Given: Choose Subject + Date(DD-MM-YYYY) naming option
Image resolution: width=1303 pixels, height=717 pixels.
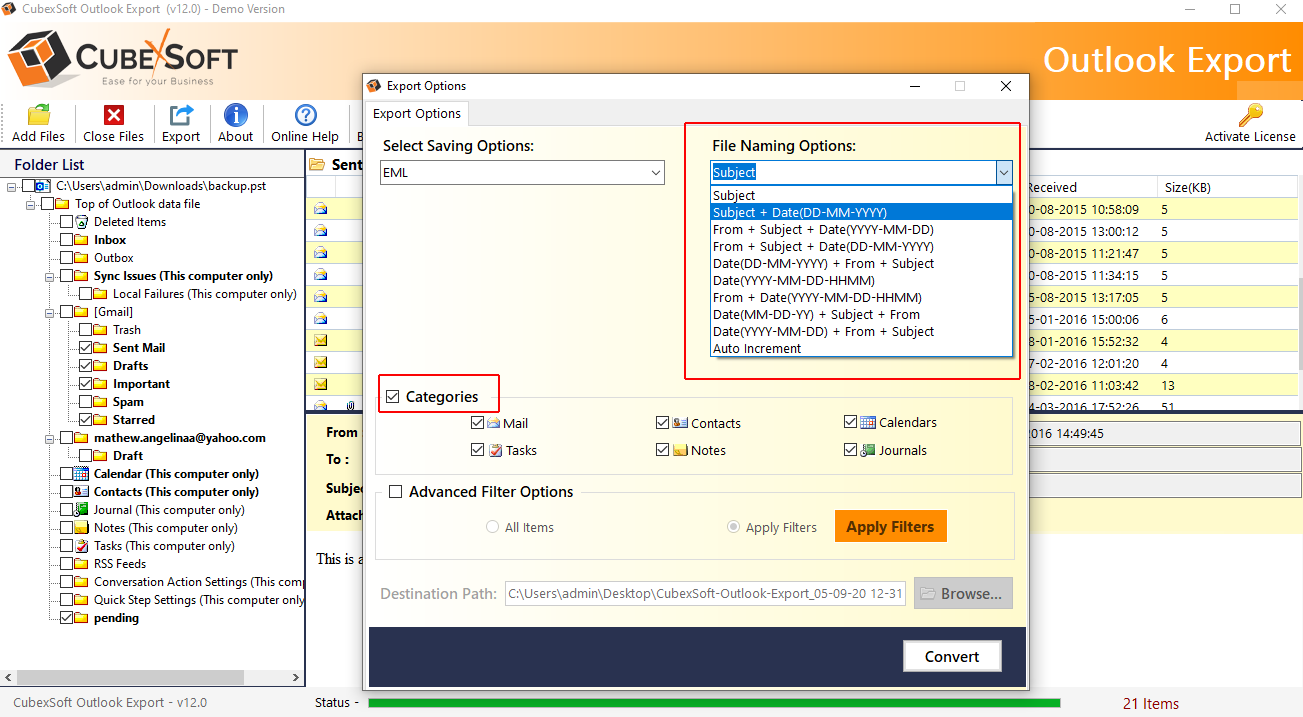Looking at the screenshot, I should (x=861, y=212).
